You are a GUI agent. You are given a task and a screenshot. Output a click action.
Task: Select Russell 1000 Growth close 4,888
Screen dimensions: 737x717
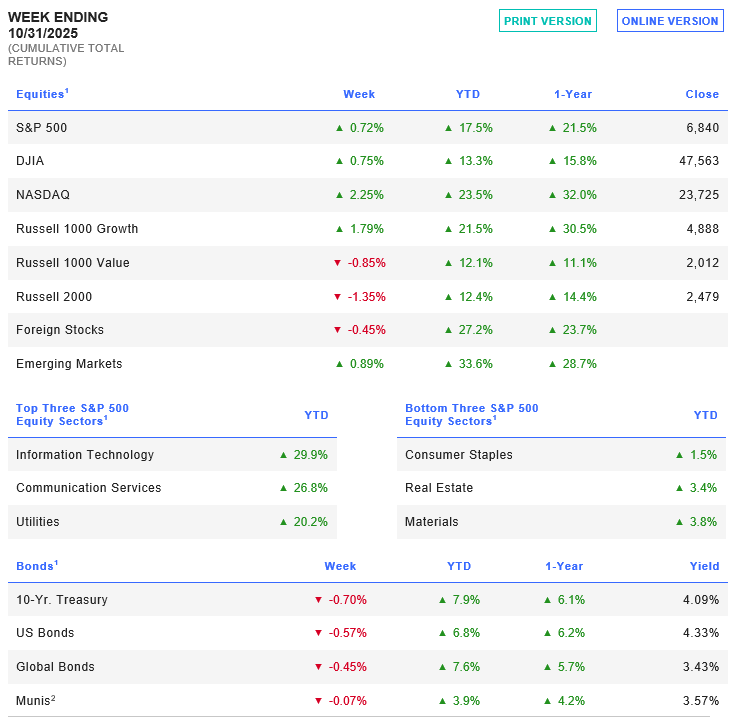point(702,228)
